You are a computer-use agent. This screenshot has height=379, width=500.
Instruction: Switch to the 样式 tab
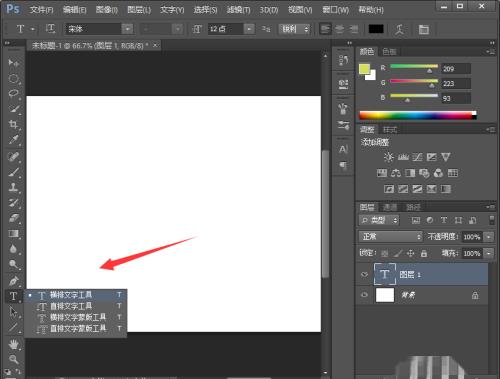390,129
